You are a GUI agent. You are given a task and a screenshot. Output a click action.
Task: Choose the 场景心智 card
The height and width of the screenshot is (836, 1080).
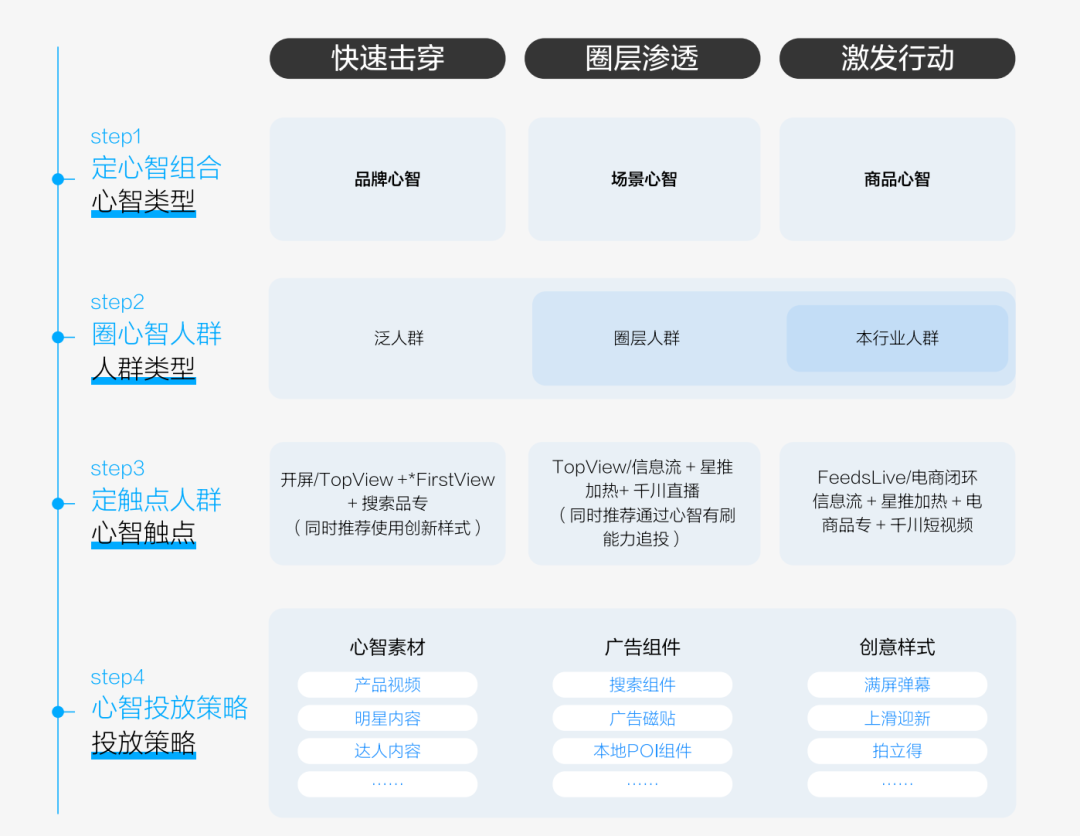[643, 180]
